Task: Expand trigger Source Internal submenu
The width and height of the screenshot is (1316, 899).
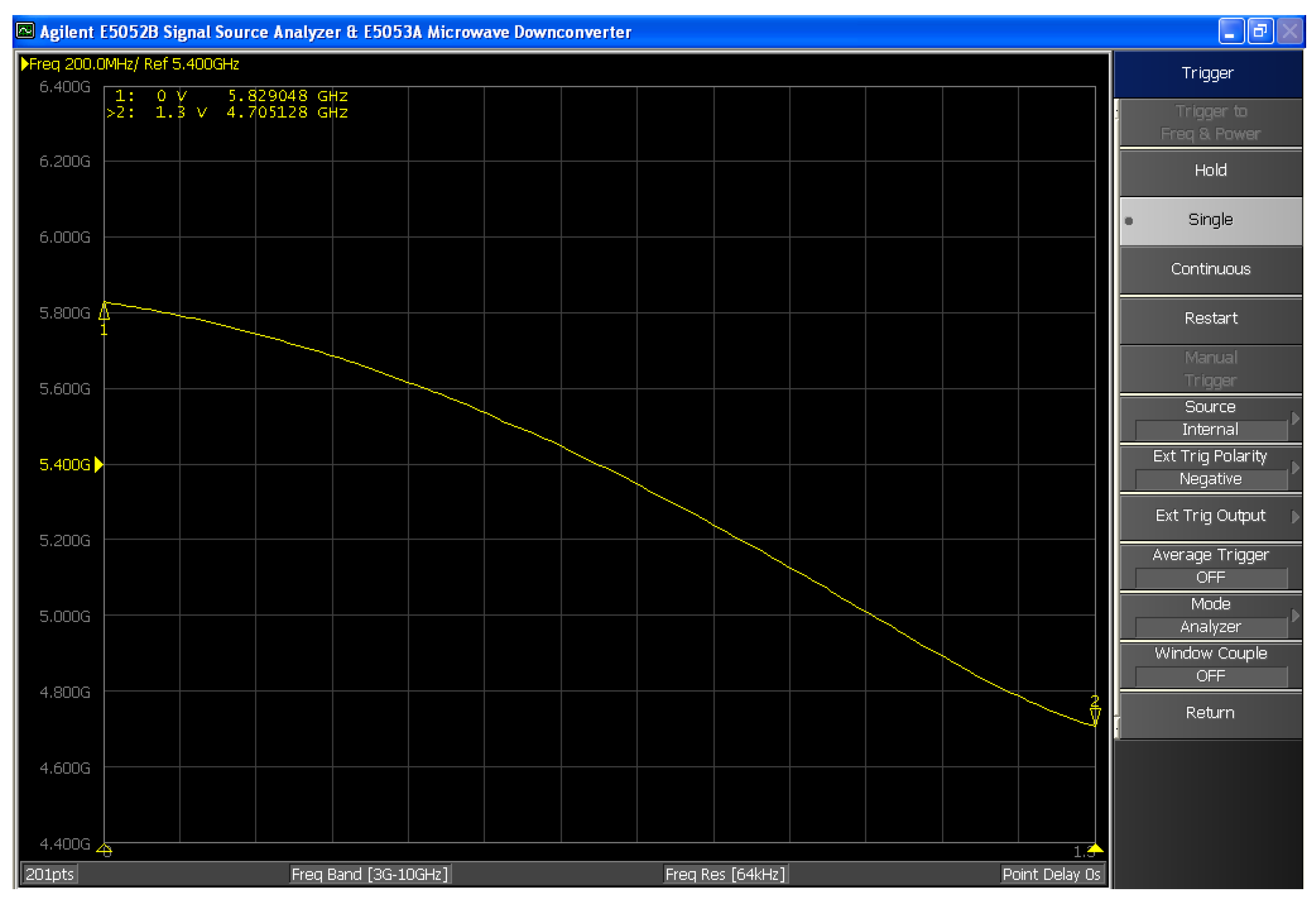Action: pos(1210,418)
